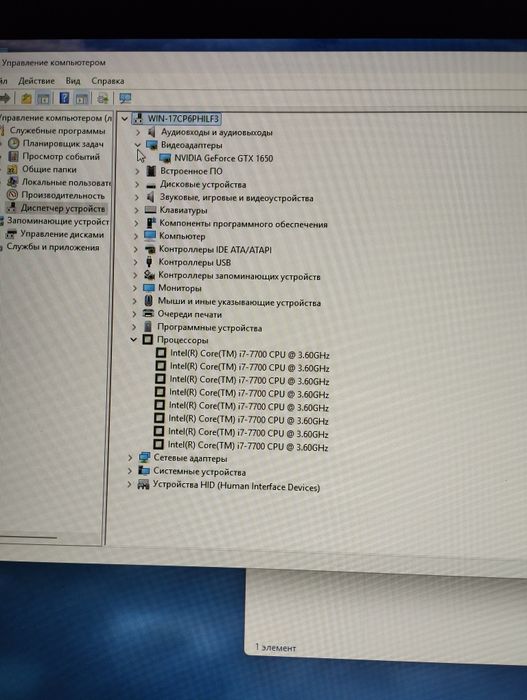
Task: Expand the Компьютер category
Action: click(x=136, y=236)
